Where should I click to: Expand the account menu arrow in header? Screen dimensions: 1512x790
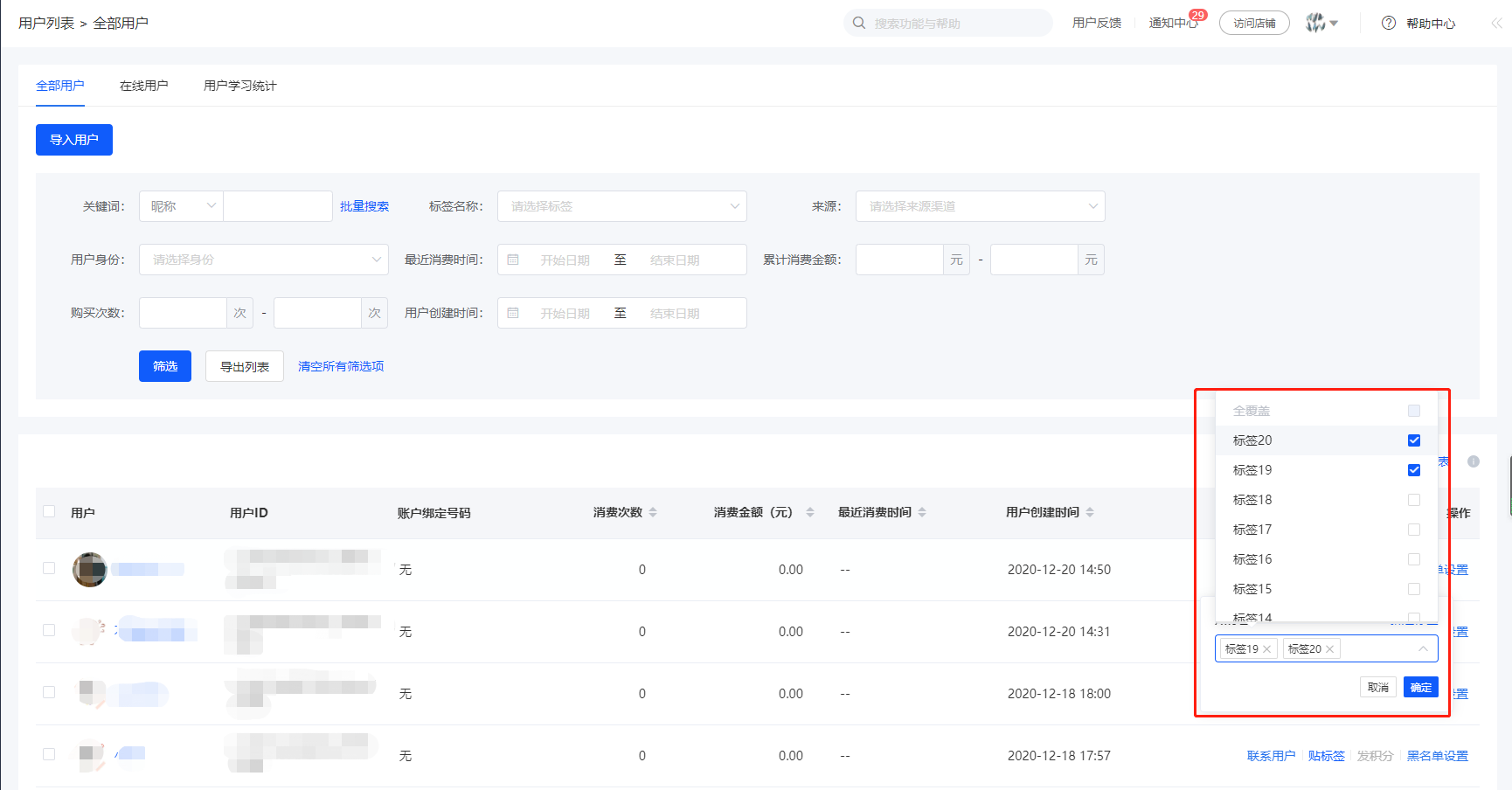click(x=1334, y=24)
